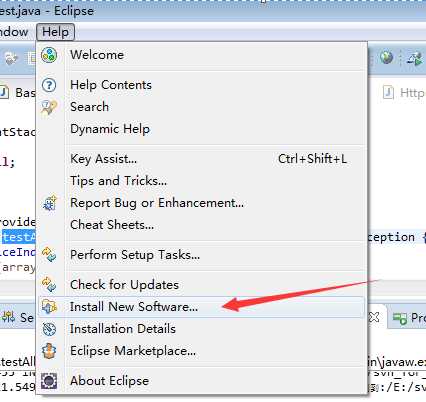Viewport: 426px width, 402px height.
Task: Select About Eclipse
Action: coord(201,381)
